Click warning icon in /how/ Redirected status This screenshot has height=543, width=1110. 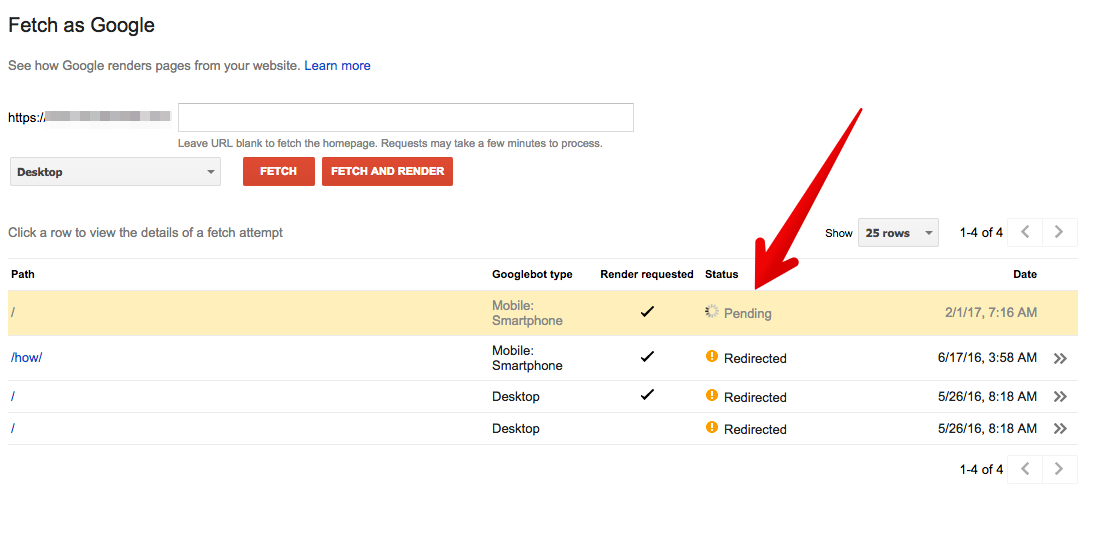click(x=711, y=357)
